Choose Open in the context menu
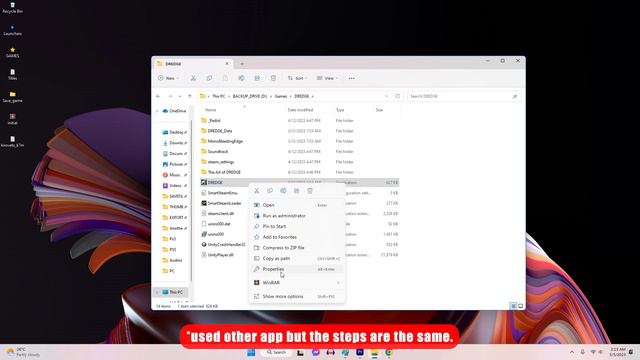The height and width of the screenshot is (360, 640). click(297, 205)
